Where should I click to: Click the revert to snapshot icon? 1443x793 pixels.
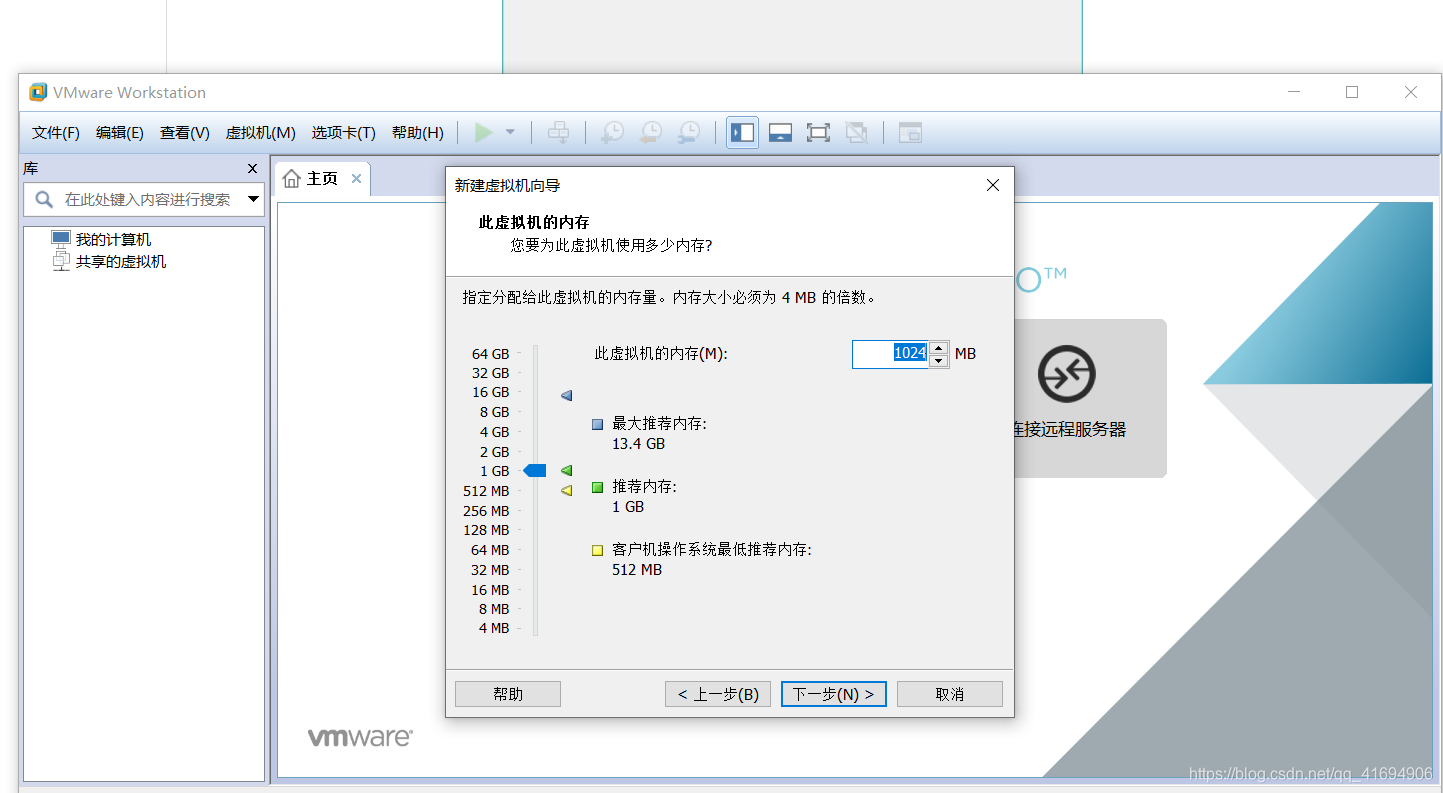tap(650, 132)
